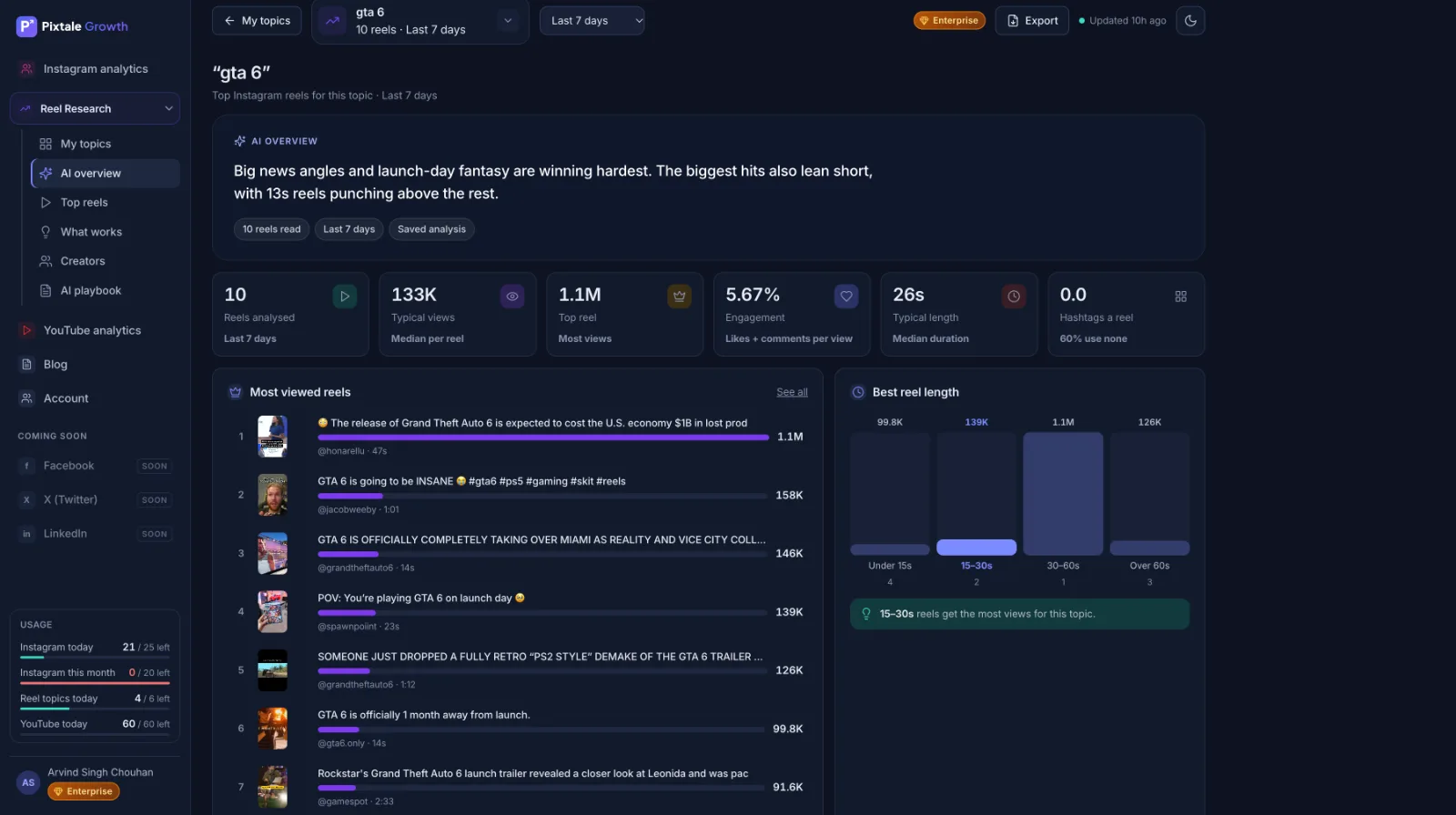This screenshot has height=815, width=1456.
Task: Click the grid icon on Hashtags card
Action: pos(1180,297)
